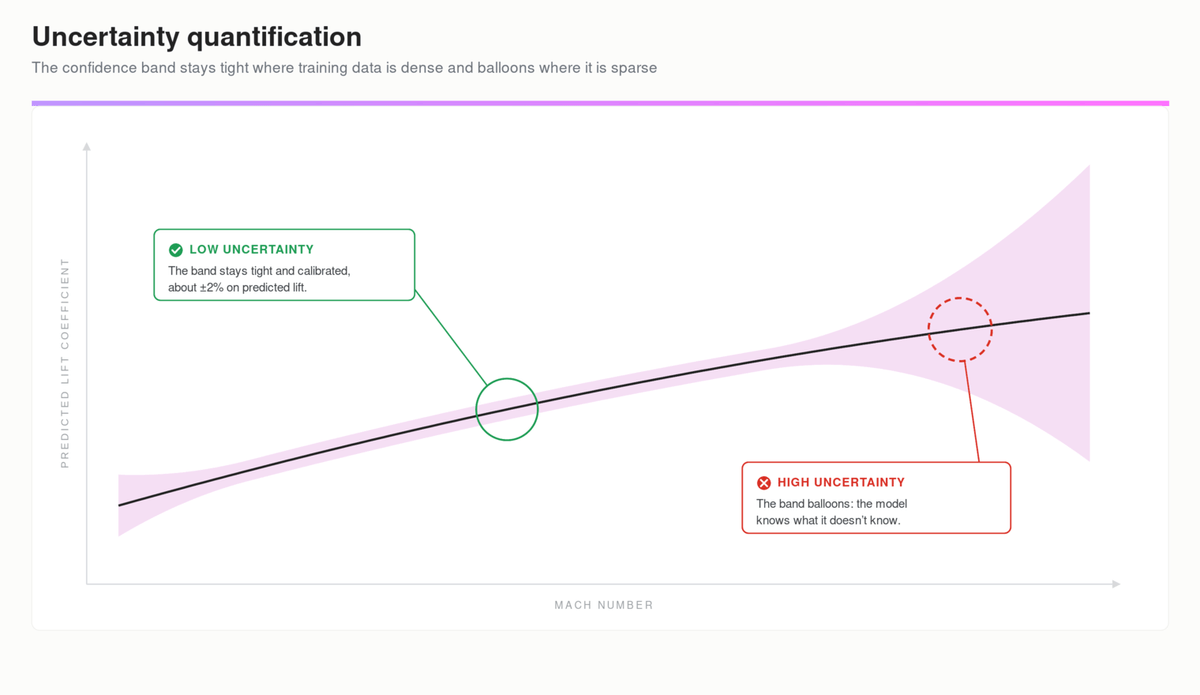
Task: Click the green checkmark icon in the callout
Action: click(176, 250)
